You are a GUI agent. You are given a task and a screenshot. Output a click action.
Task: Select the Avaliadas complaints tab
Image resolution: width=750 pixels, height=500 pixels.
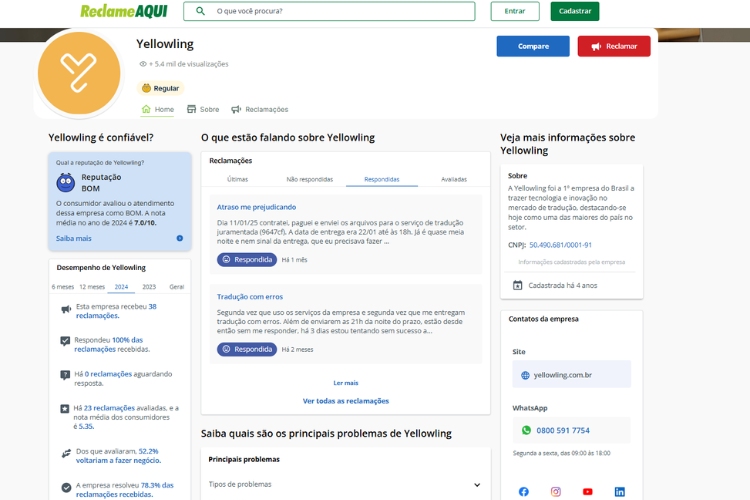454,179
